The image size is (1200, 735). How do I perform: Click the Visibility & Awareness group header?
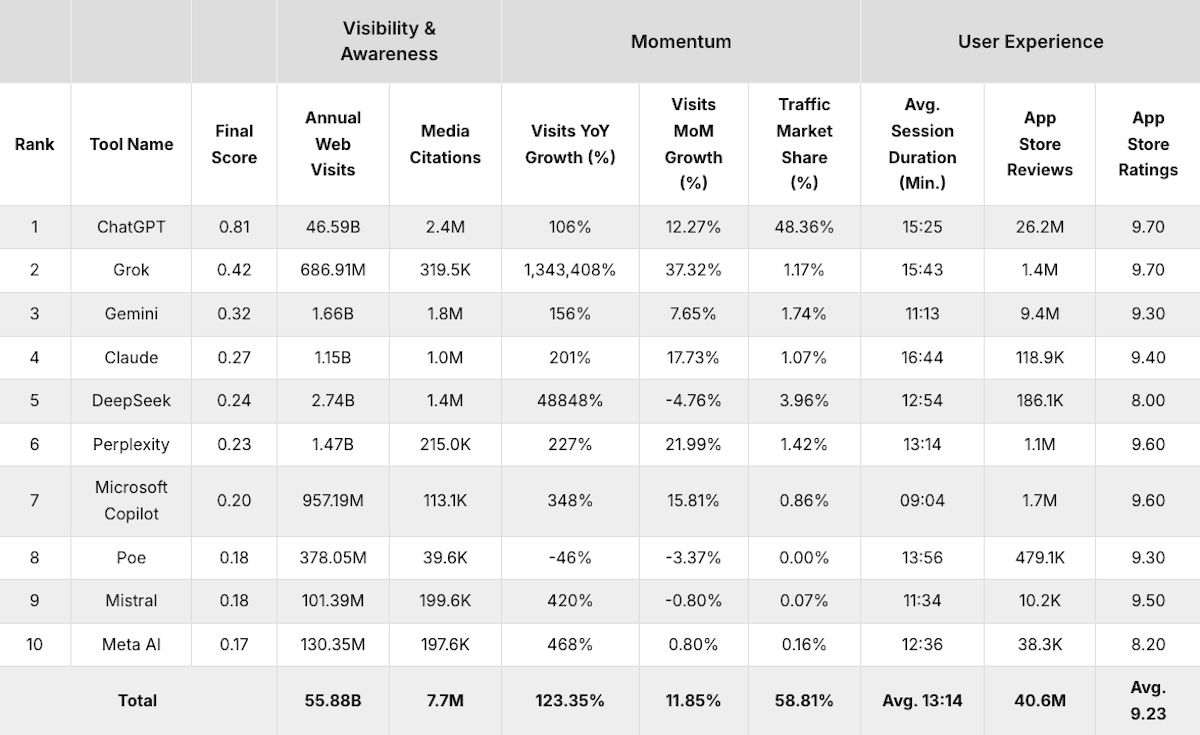pyautogui.click(x=389, y=41)
